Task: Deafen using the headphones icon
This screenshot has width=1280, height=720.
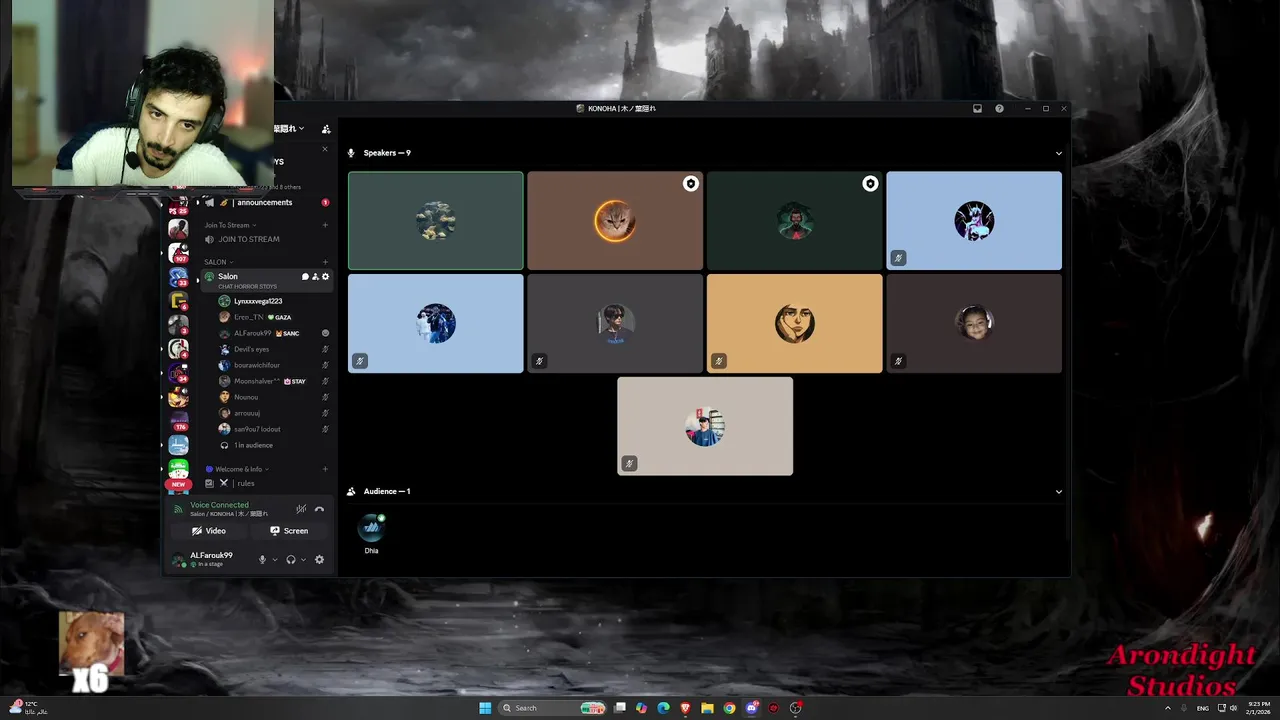Action: 291,559
